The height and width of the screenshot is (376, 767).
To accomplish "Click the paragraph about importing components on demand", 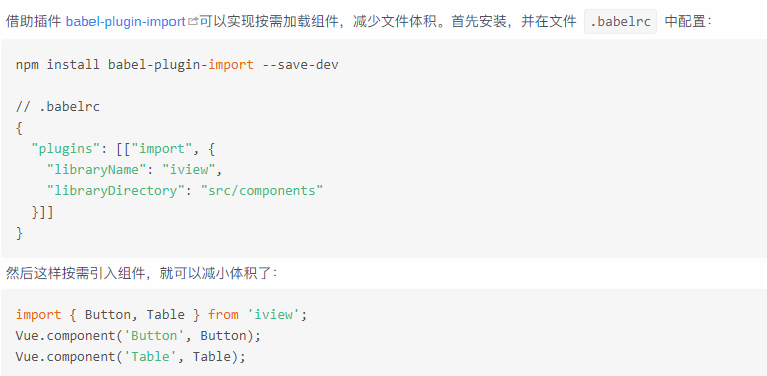I will click(142, 273).
